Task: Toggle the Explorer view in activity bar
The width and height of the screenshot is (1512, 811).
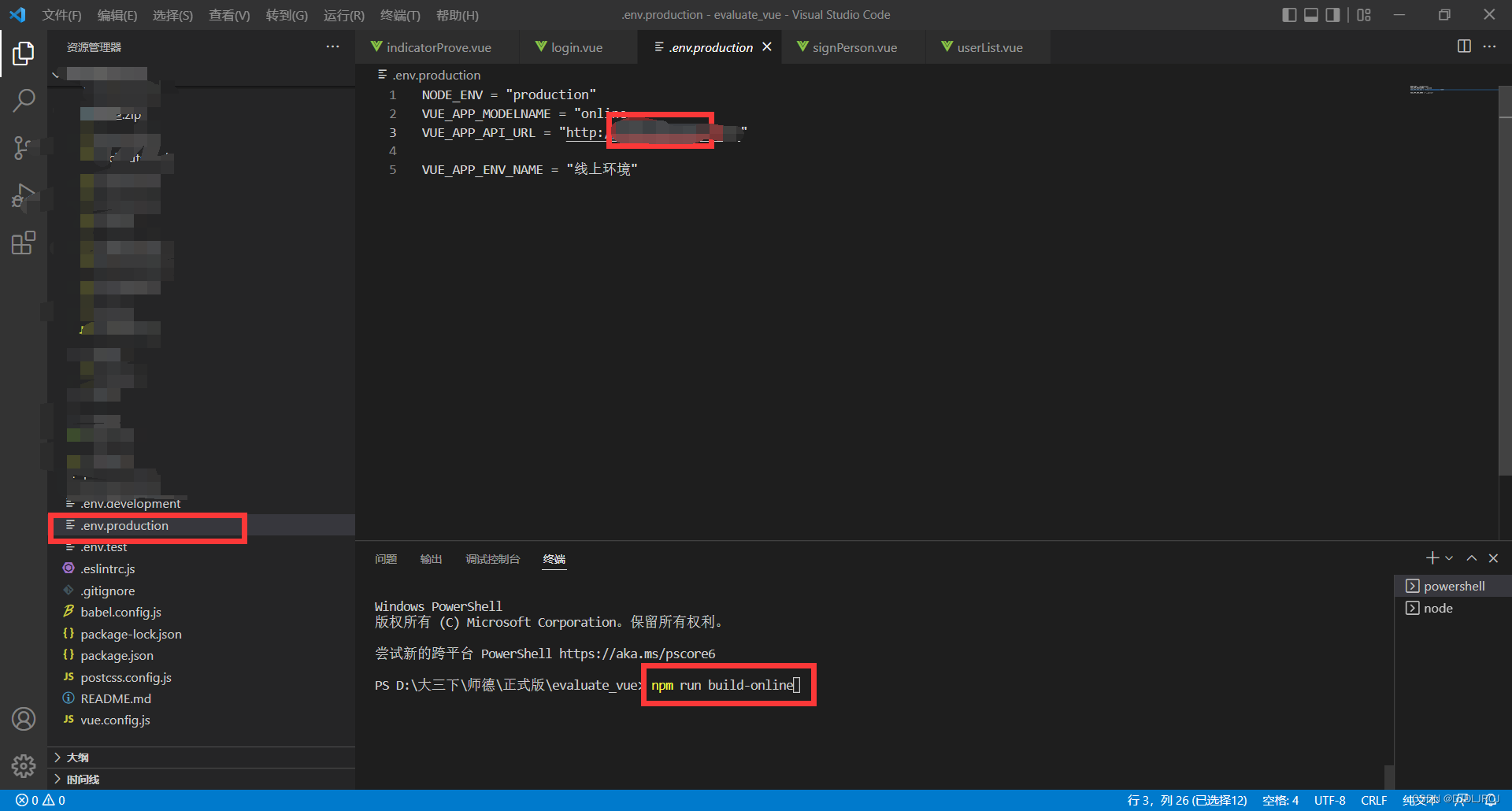Action: pos(24,54)
